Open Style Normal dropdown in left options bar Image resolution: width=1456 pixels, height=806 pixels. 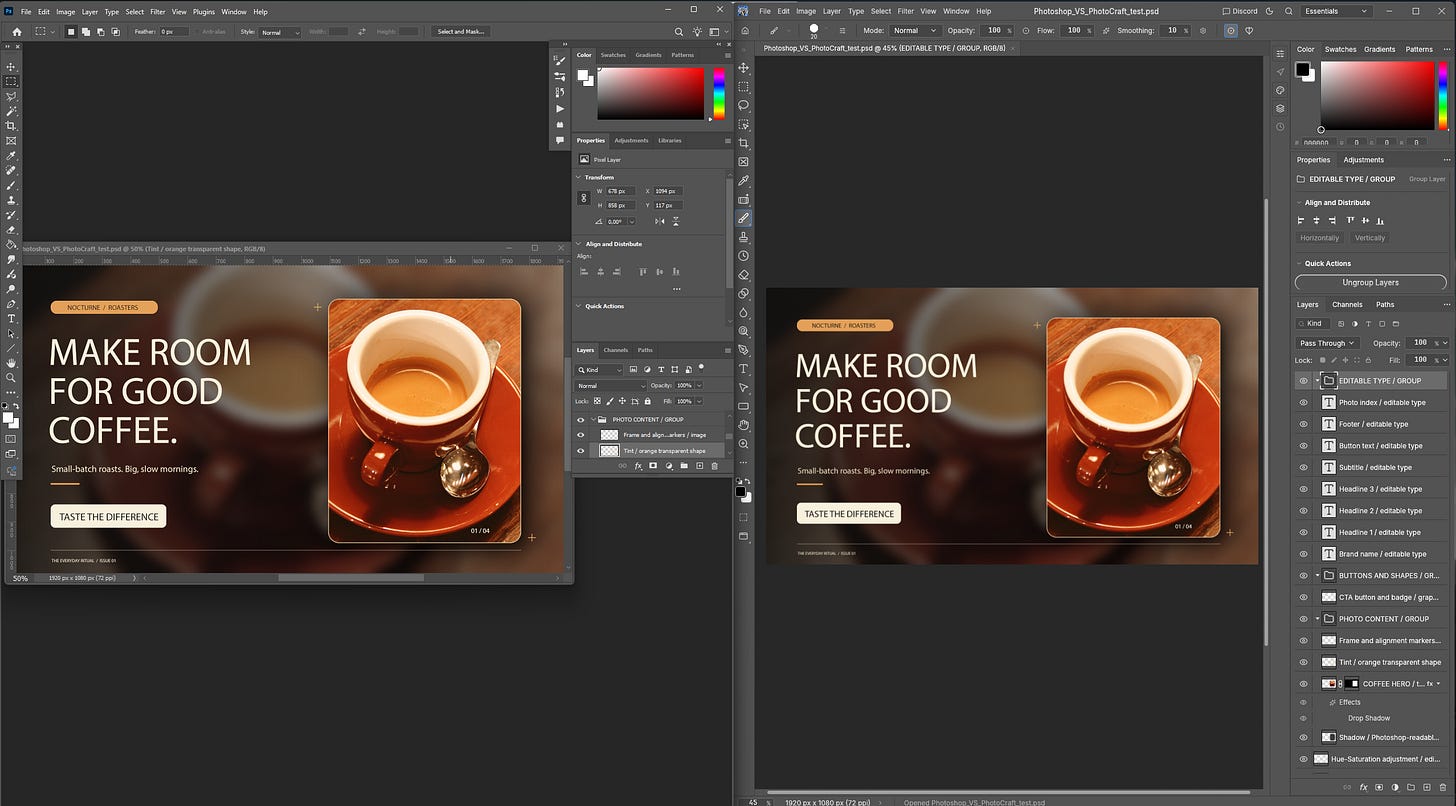280,32
